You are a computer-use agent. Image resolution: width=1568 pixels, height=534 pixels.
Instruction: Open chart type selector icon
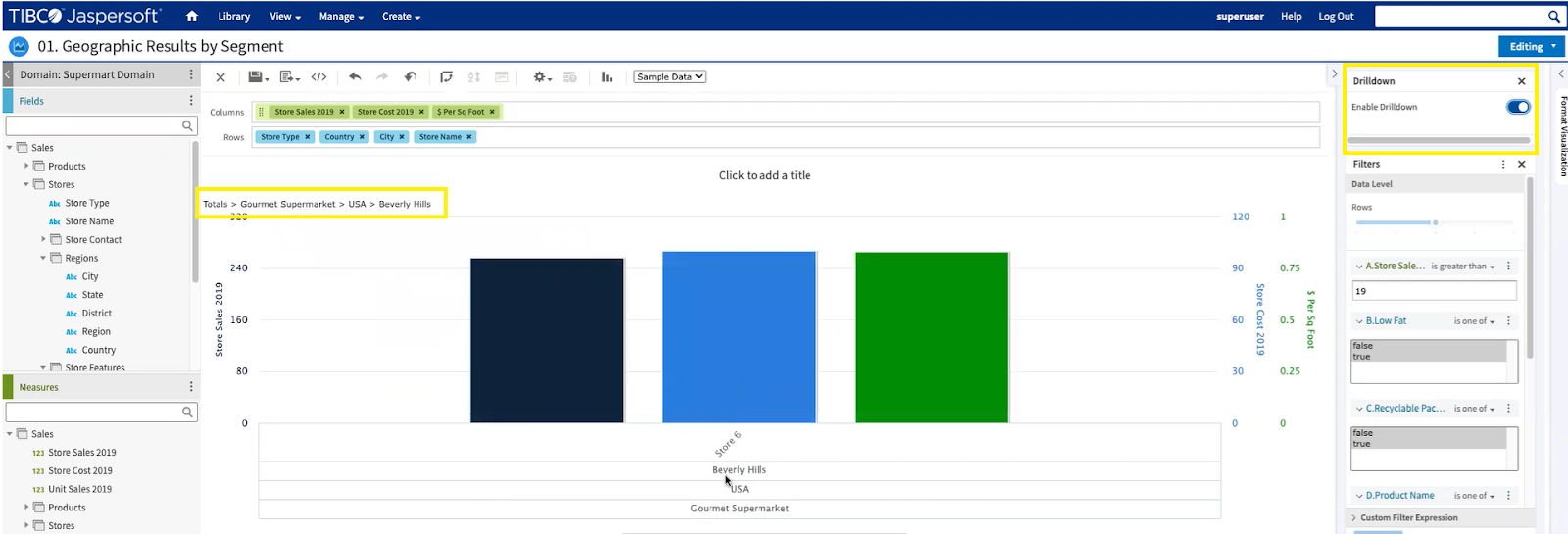pos(607,76)
